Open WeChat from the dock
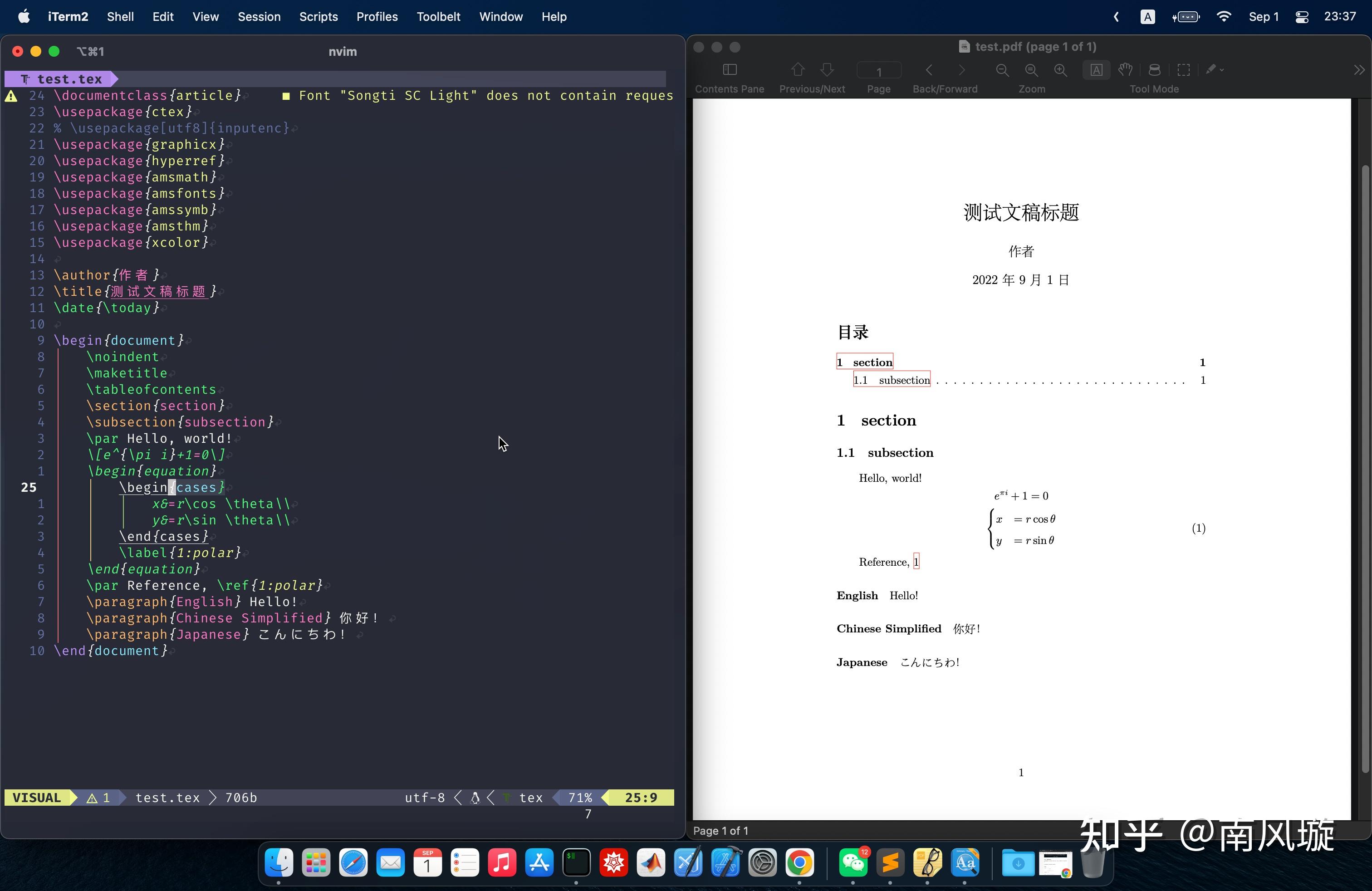 tap(852, 863)
